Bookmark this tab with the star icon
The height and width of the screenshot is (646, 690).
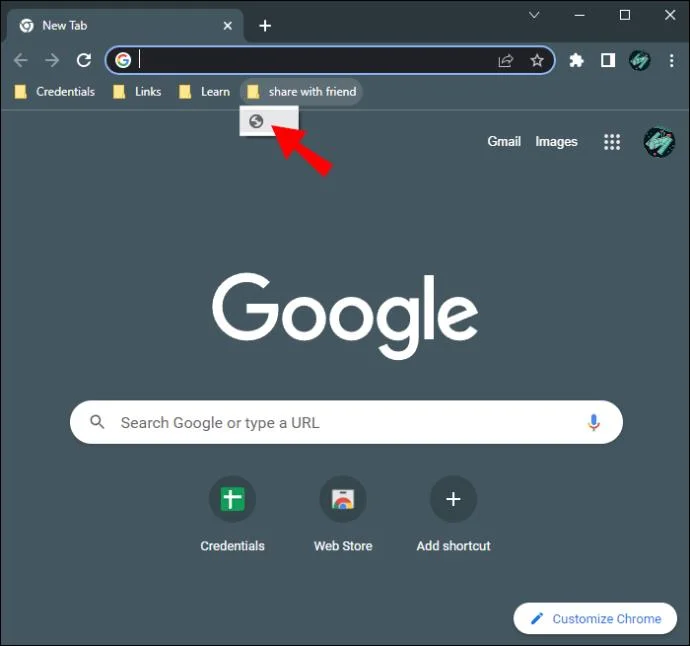[537, 60]
